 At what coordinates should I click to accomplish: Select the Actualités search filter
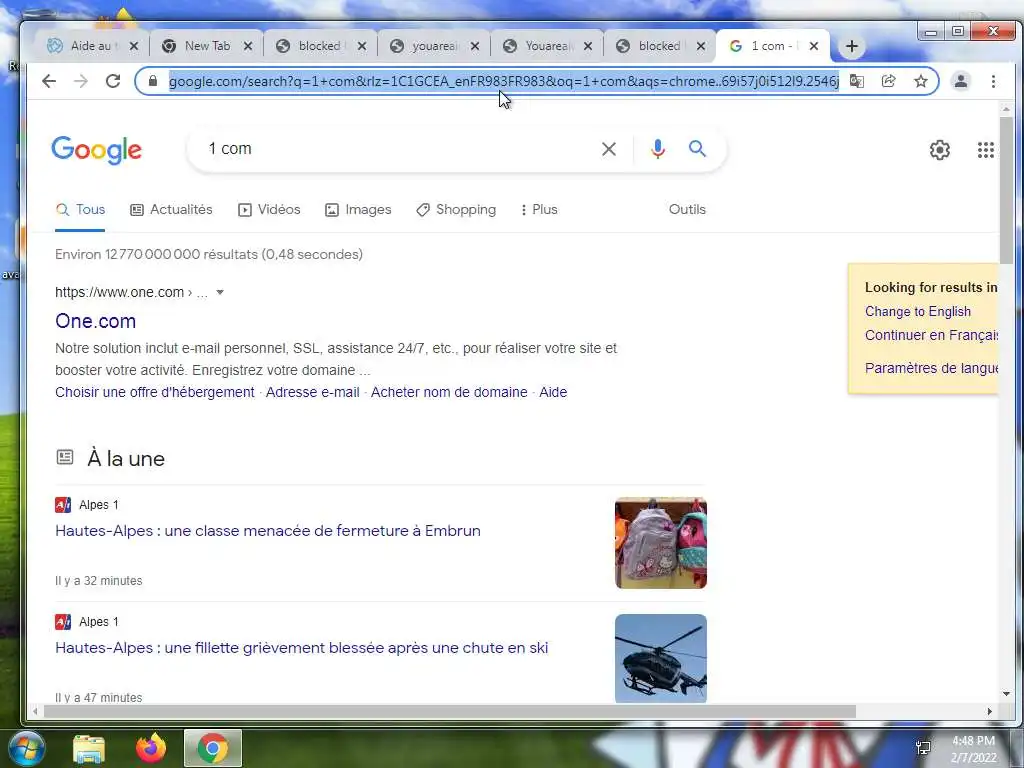point(172,210)
